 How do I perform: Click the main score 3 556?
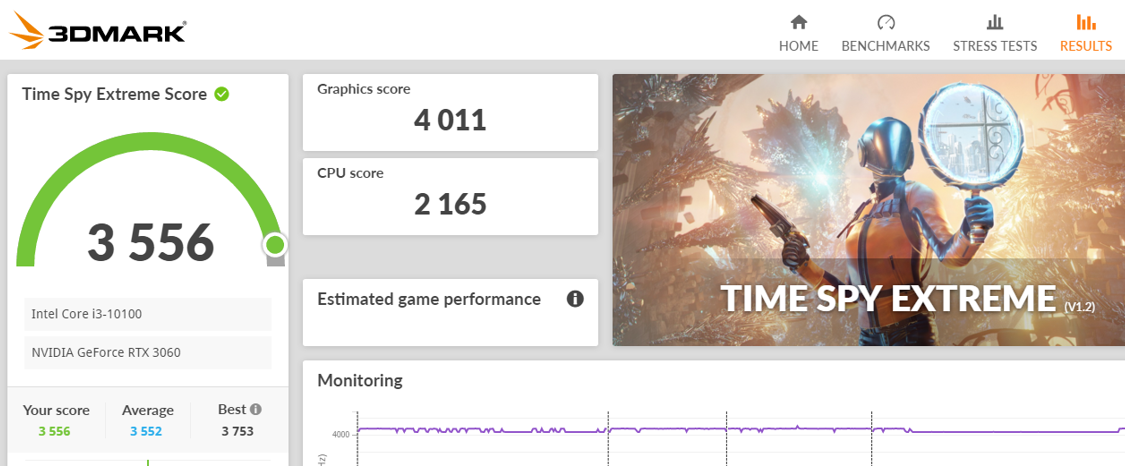tap(151, 242)
